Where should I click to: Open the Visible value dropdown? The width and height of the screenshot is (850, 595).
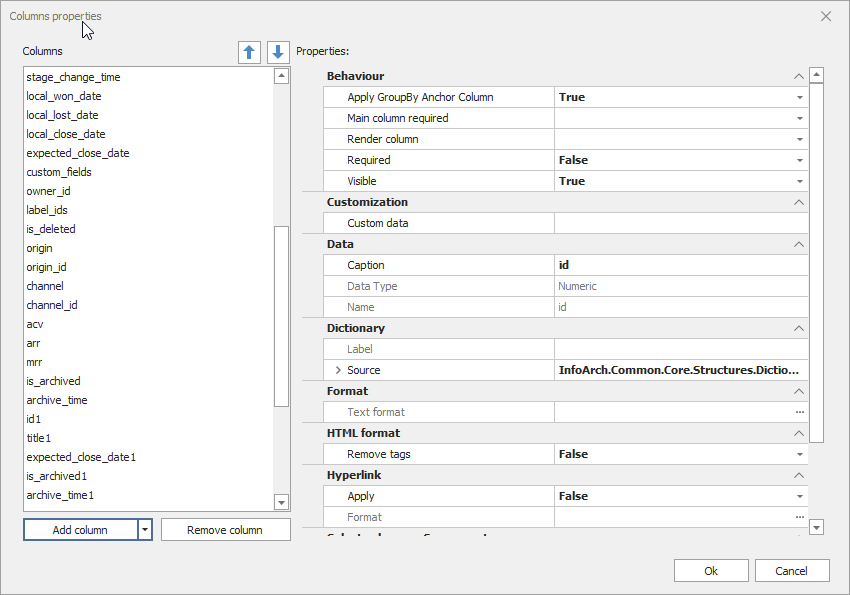tap(799, 181)
